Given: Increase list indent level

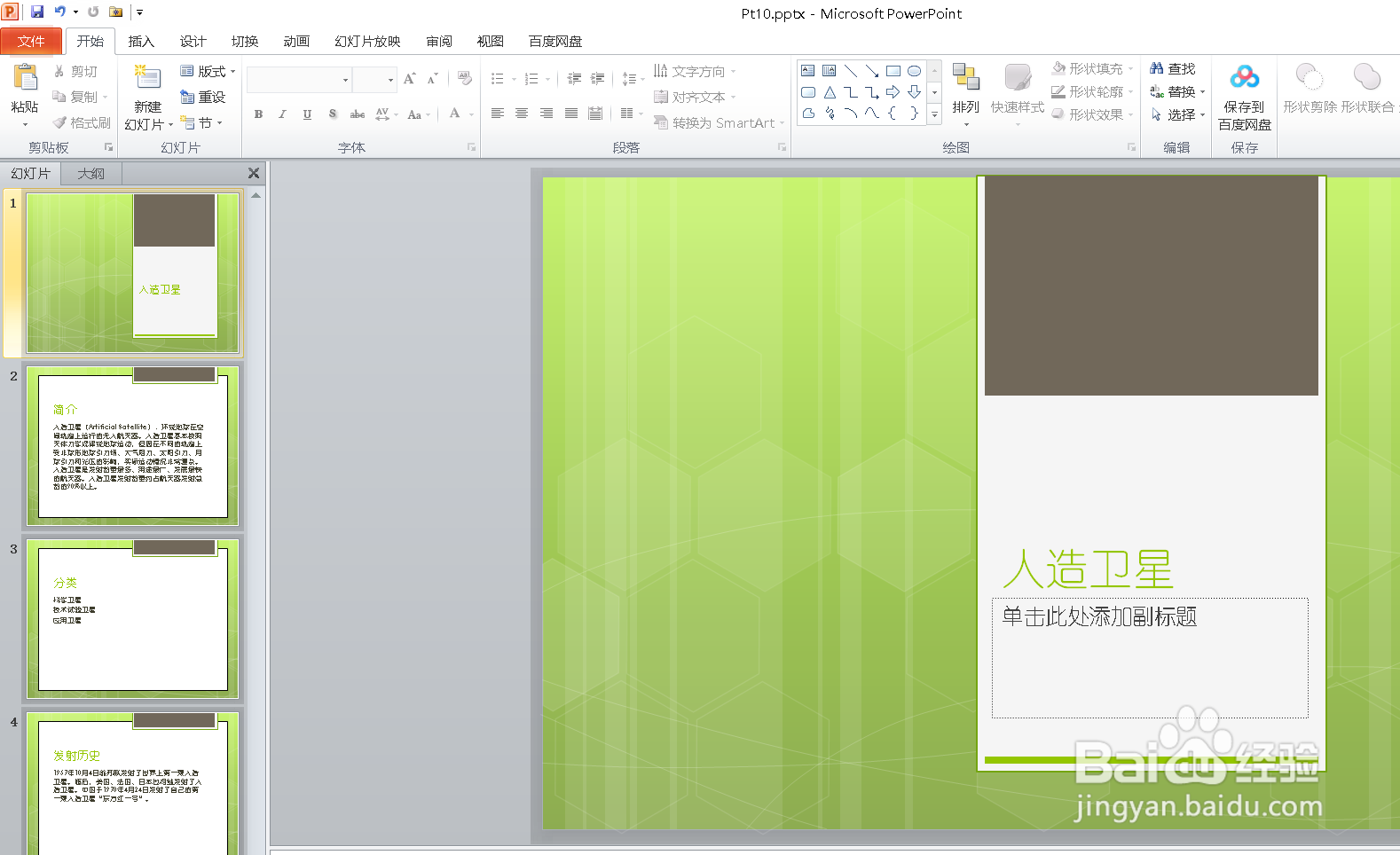Looking at the screenshot, I should coord(597,79).
